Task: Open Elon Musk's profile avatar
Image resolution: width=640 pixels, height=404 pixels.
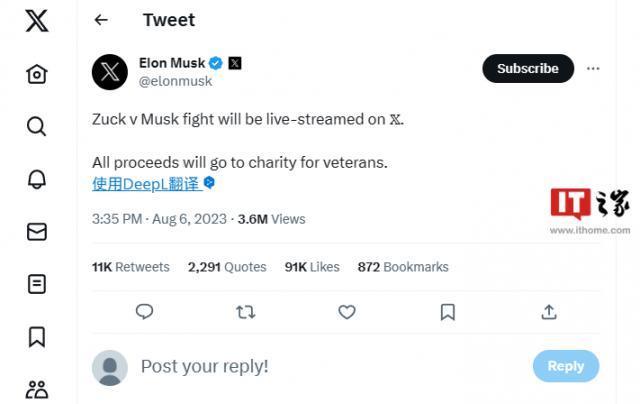Action: pyautogui.click(x=110, y=71)
